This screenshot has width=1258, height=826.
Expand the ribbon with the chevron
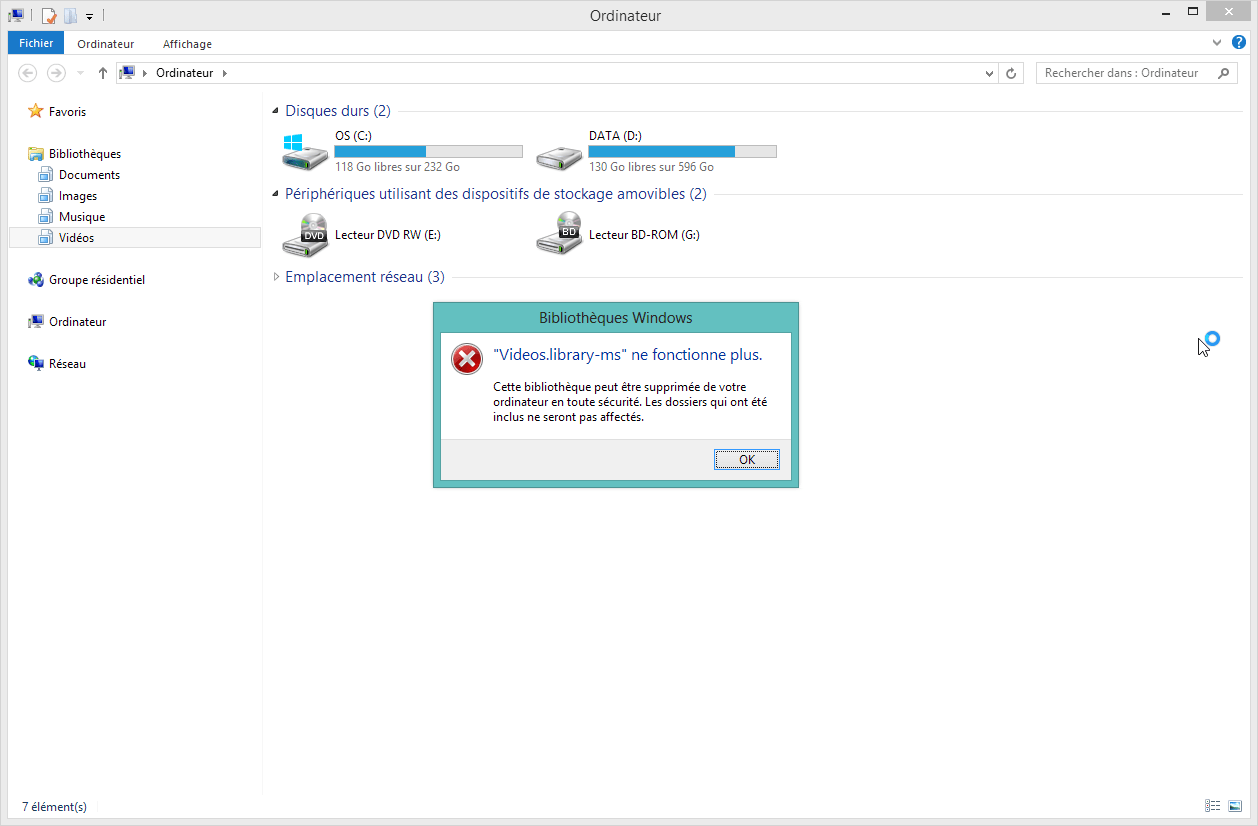1217,43
